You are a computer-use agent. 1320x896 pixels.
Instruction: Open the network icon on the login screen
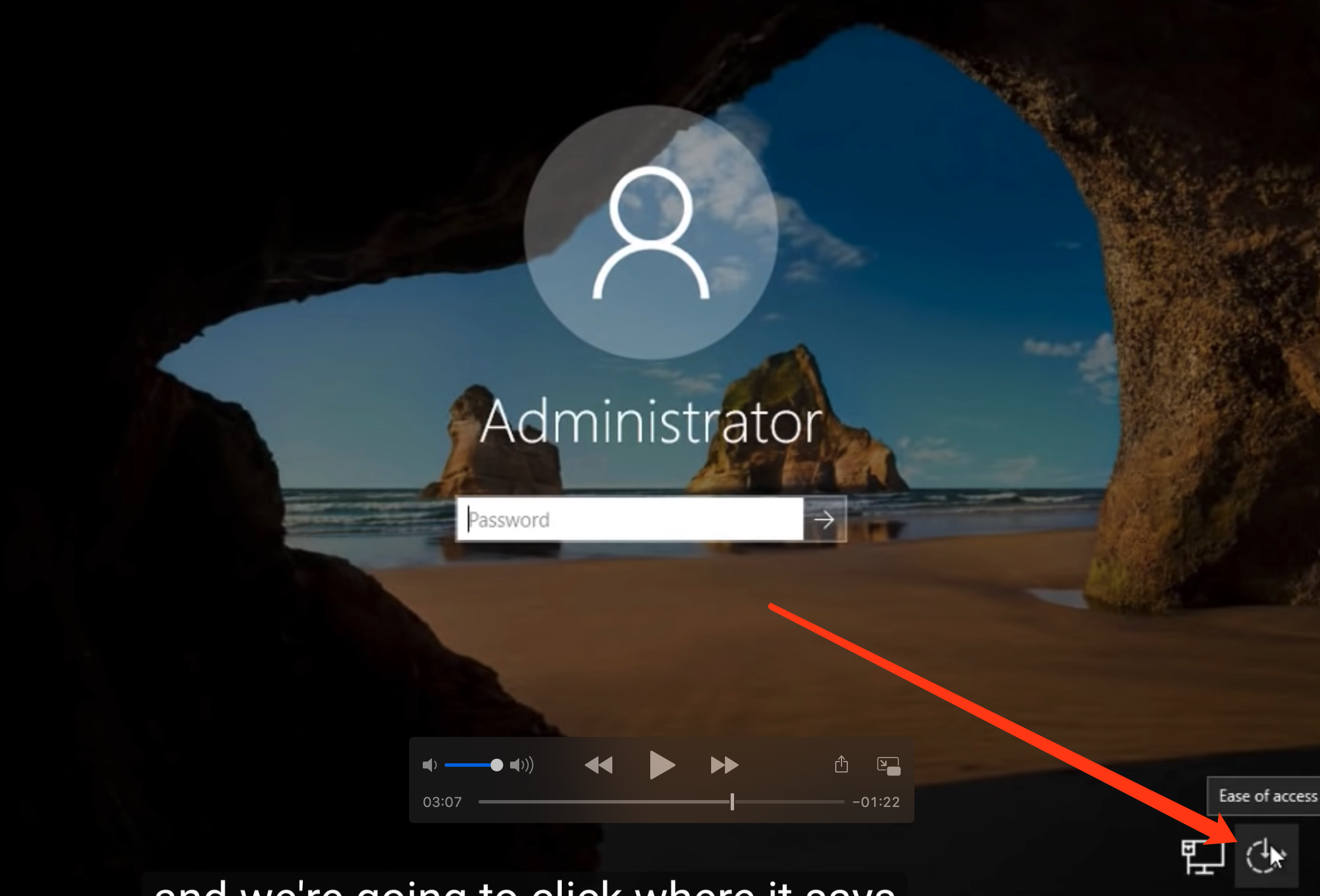click(1202, 856)
